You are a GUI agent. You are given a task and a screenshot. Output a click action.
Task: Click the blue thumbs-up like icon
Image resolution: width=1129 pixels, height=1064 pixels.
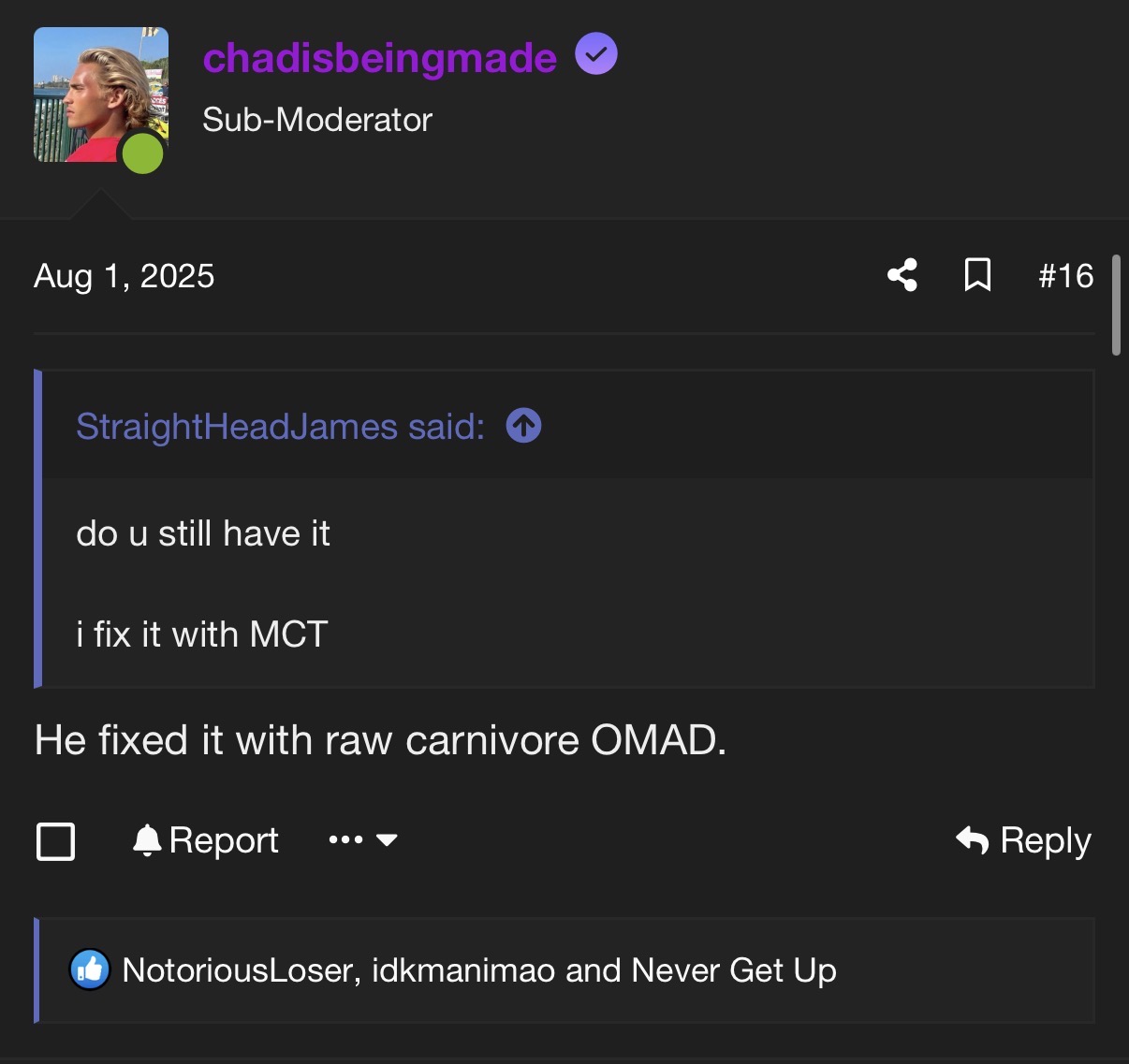tap(90, 970)
